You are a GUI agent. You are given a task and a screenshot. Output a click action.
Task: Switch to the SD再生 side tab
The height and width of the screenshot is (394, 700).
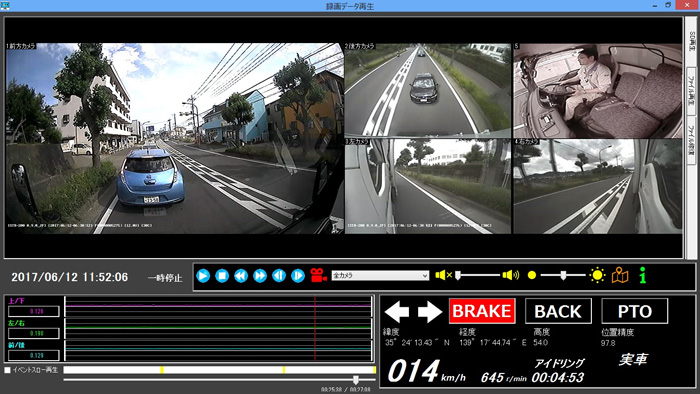691,42
